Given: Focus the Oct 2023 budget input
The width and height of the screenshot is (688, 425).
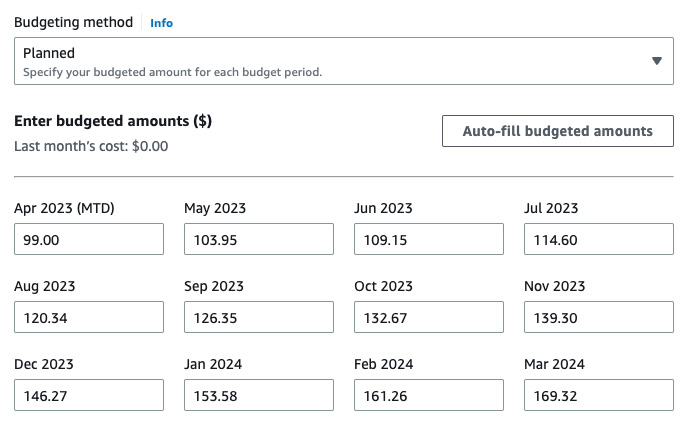Looking at the screenshot, I should click(x=429, y=317).
